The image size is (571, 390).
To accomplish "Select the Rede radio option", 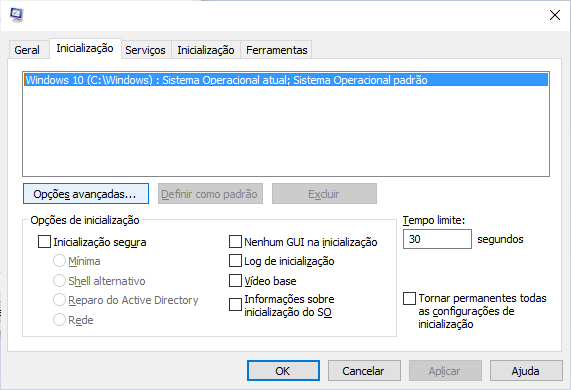I will [59, 320].
